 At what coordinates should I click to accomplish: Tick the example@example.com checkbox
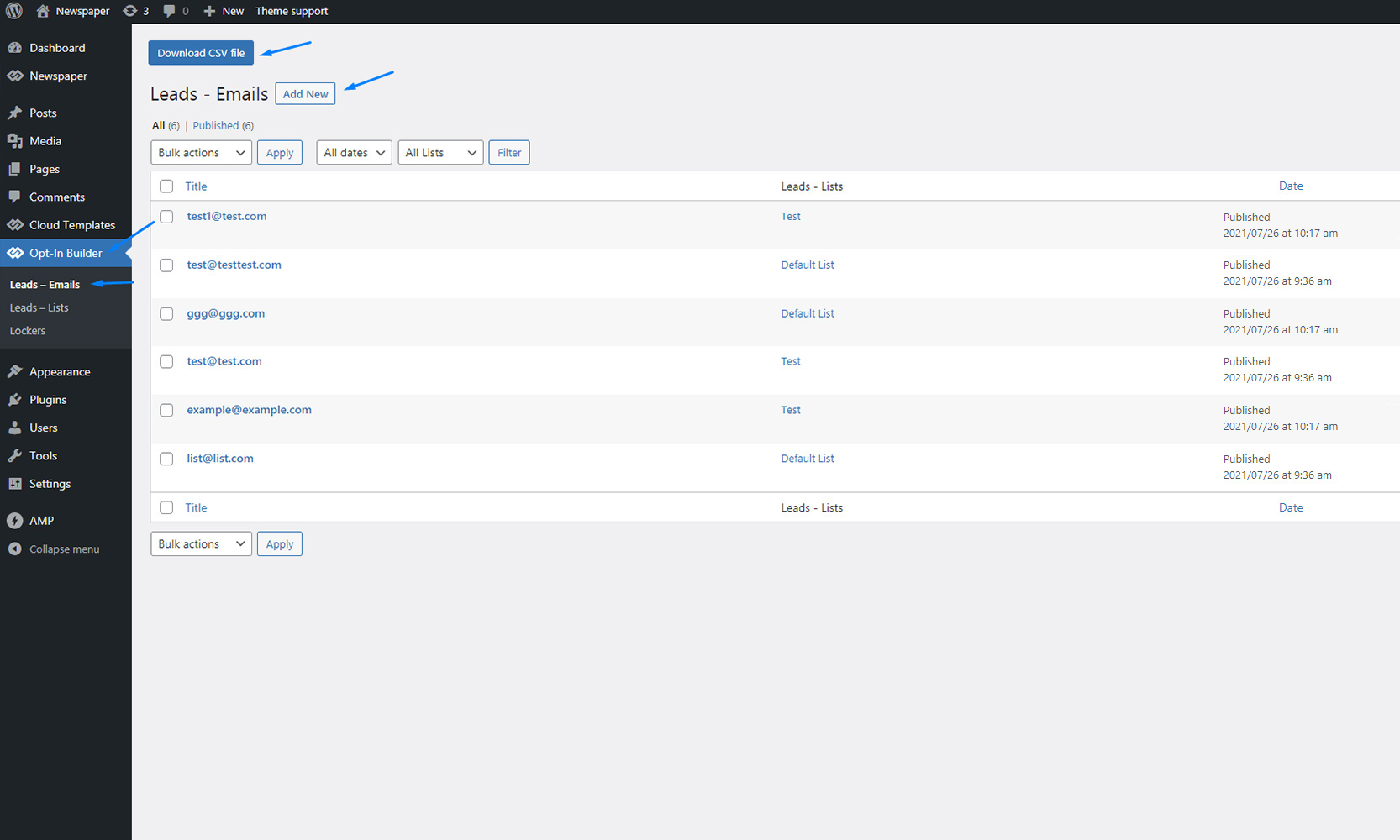point(166,411)
